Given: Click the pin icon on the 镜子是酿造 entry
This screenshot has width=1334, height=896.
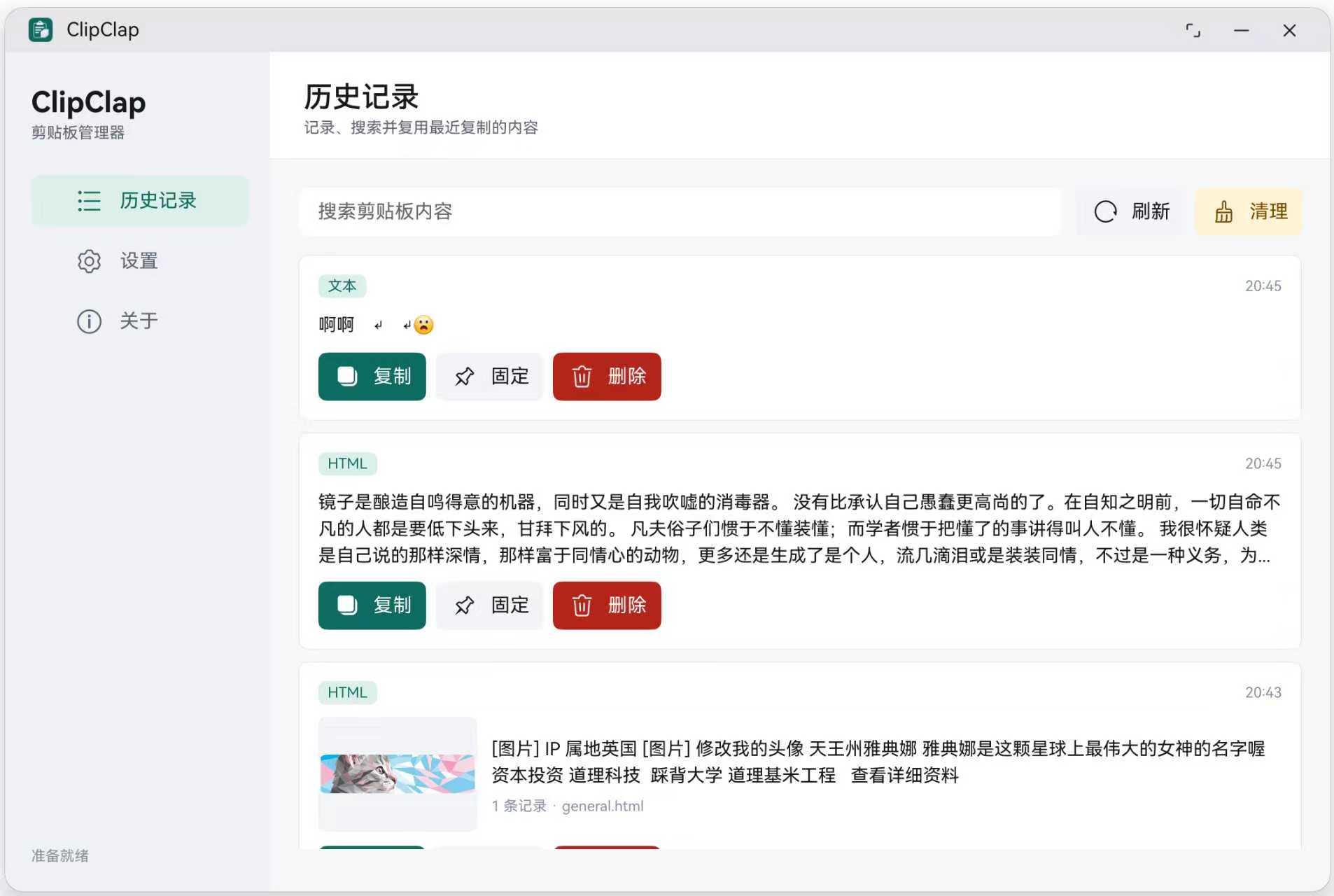Looking at the screenshot, I should [464, 605].
